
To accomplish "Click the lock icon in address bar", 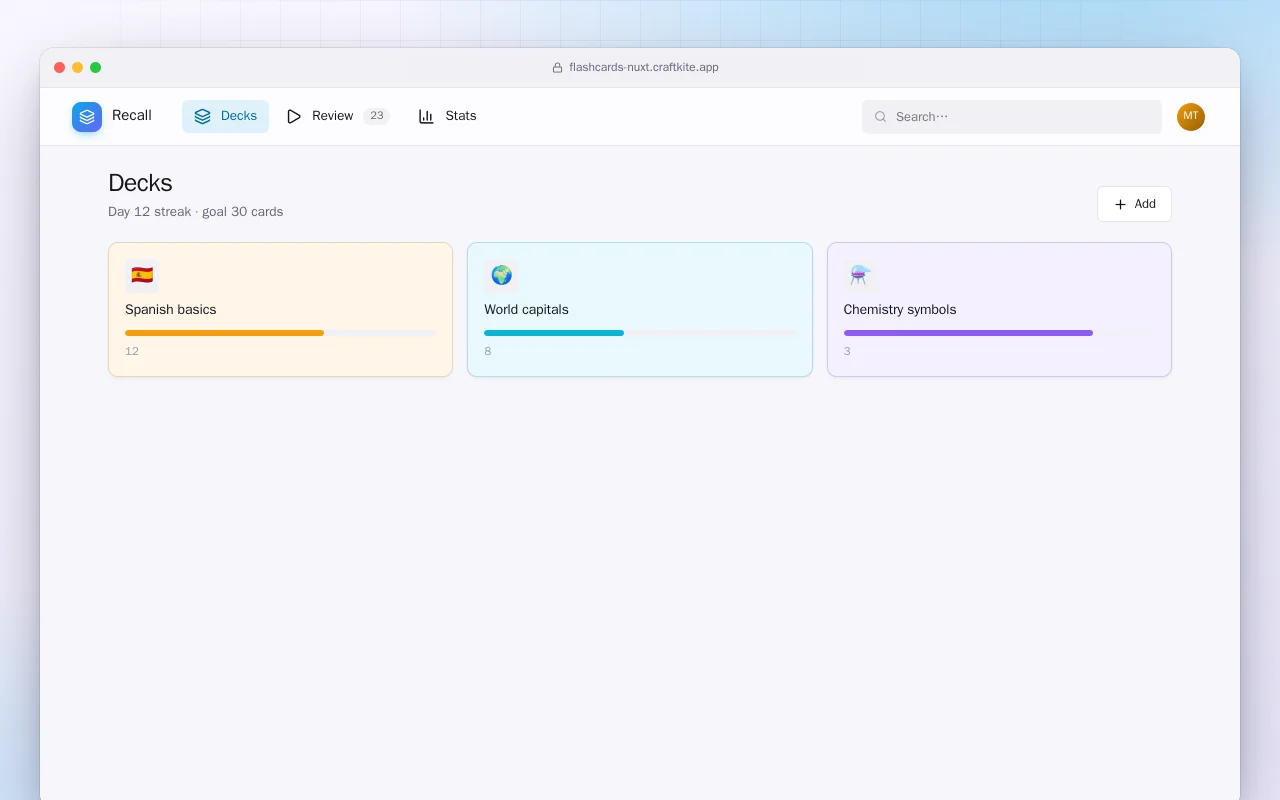I will (558, 68).
